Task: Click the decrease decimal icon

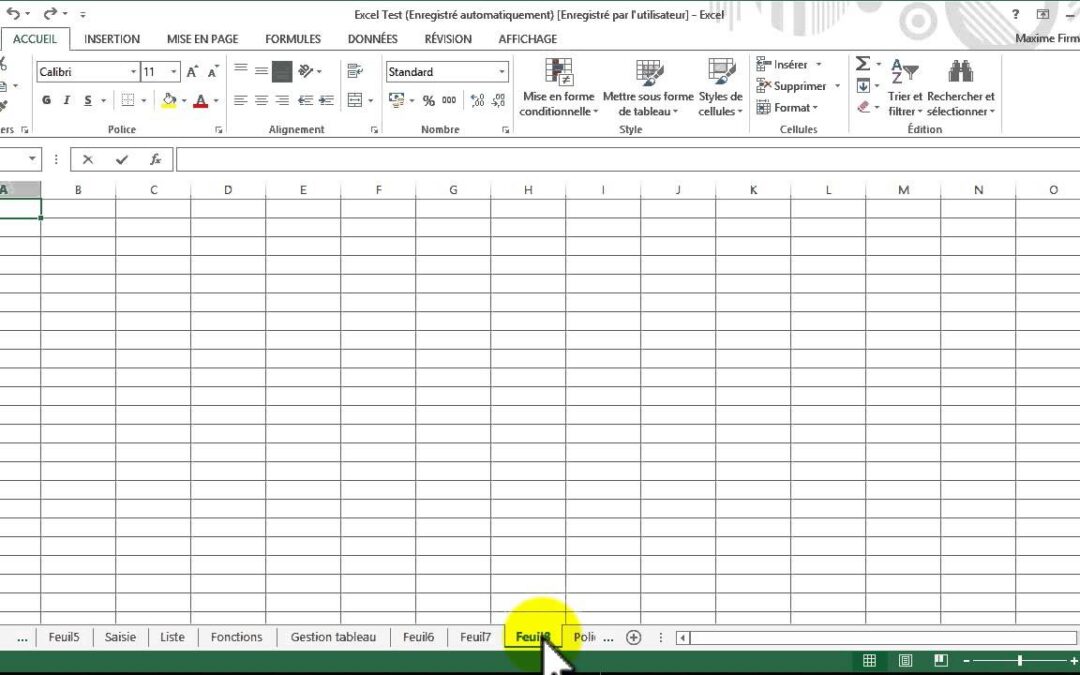Action: tap(499, 101)
